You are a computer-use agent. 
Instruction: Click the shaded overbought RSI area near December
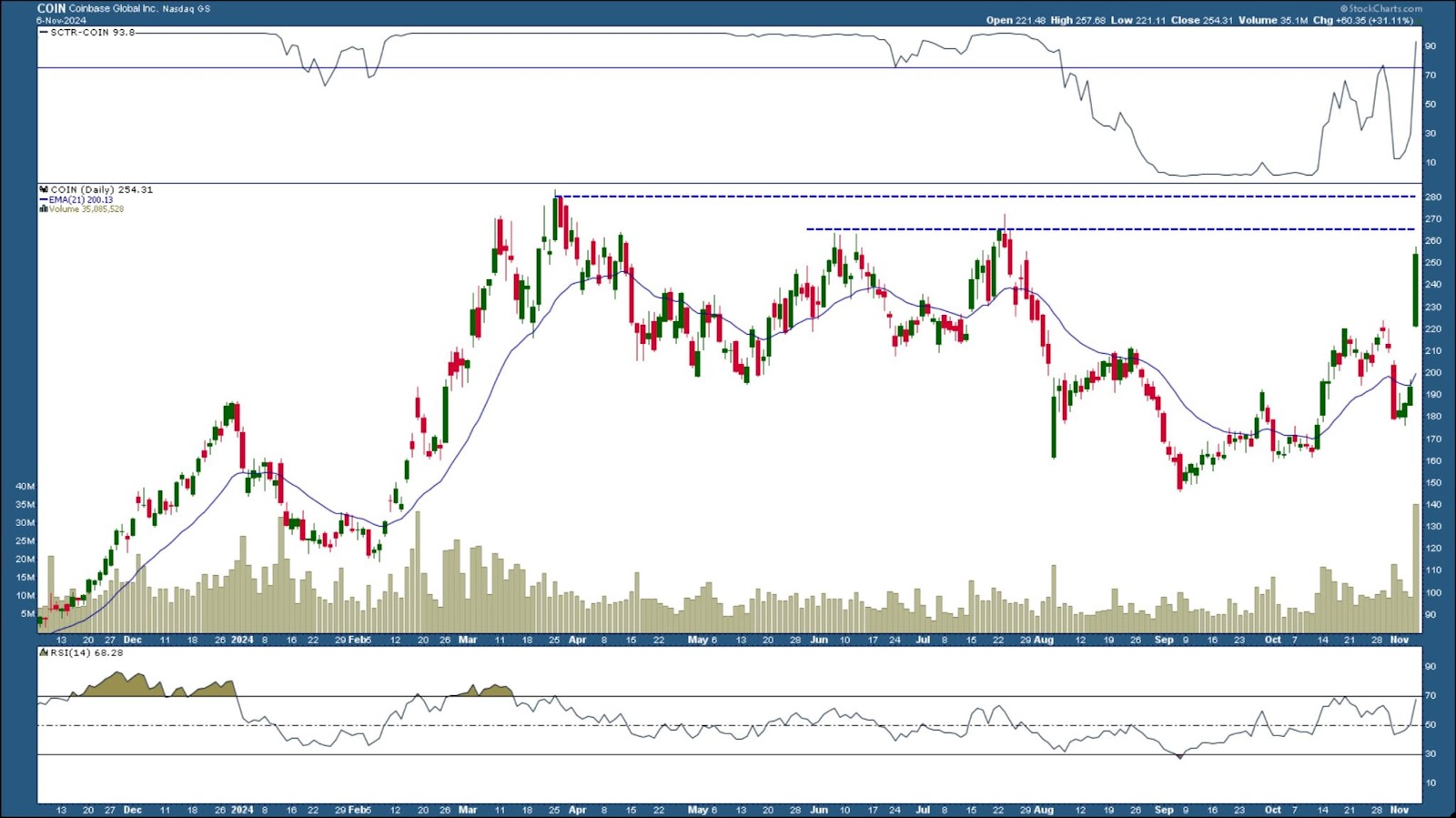click(x=116, y=685)
